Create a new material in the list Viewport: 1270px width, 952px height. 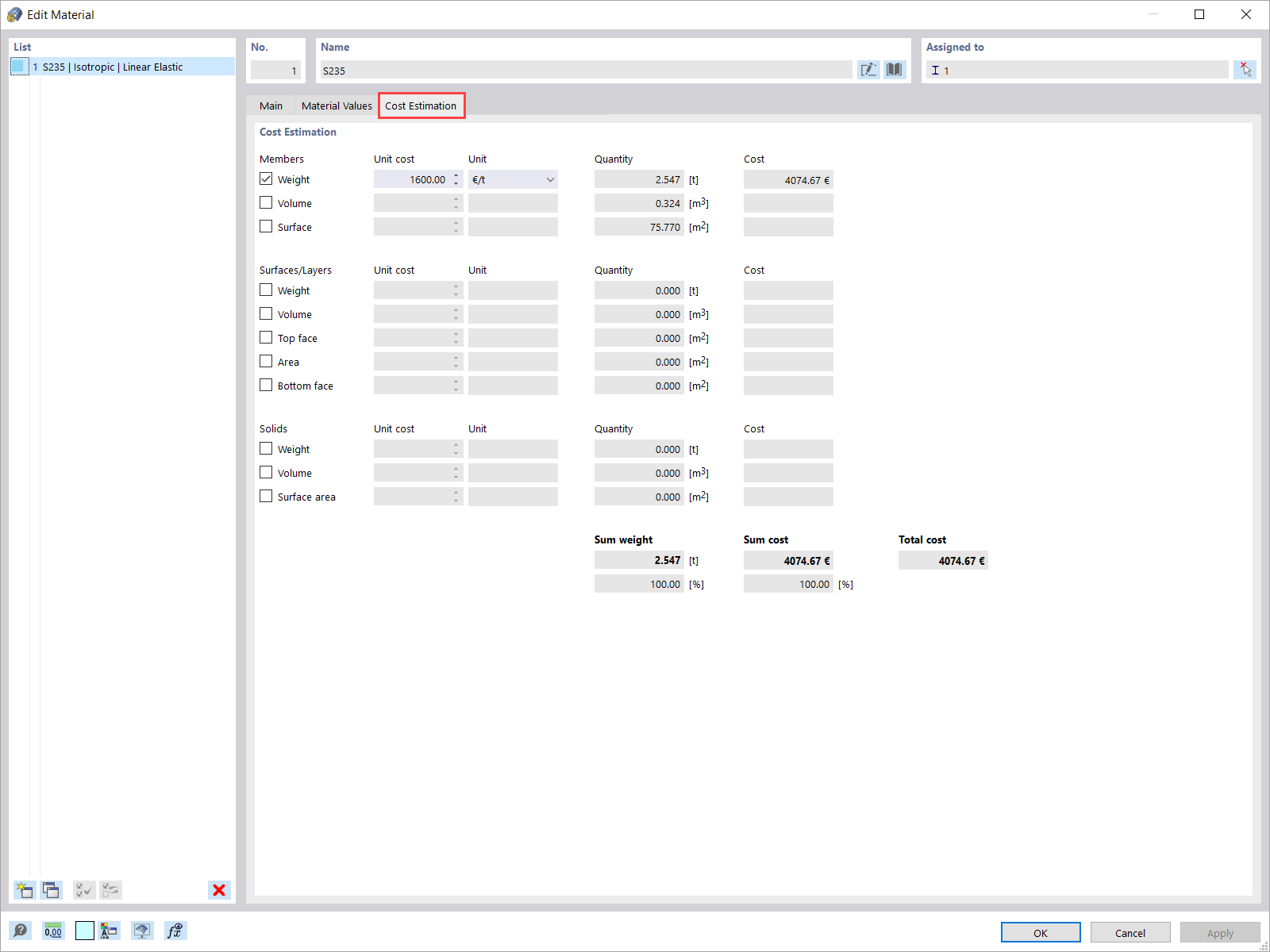click(25, 890)
